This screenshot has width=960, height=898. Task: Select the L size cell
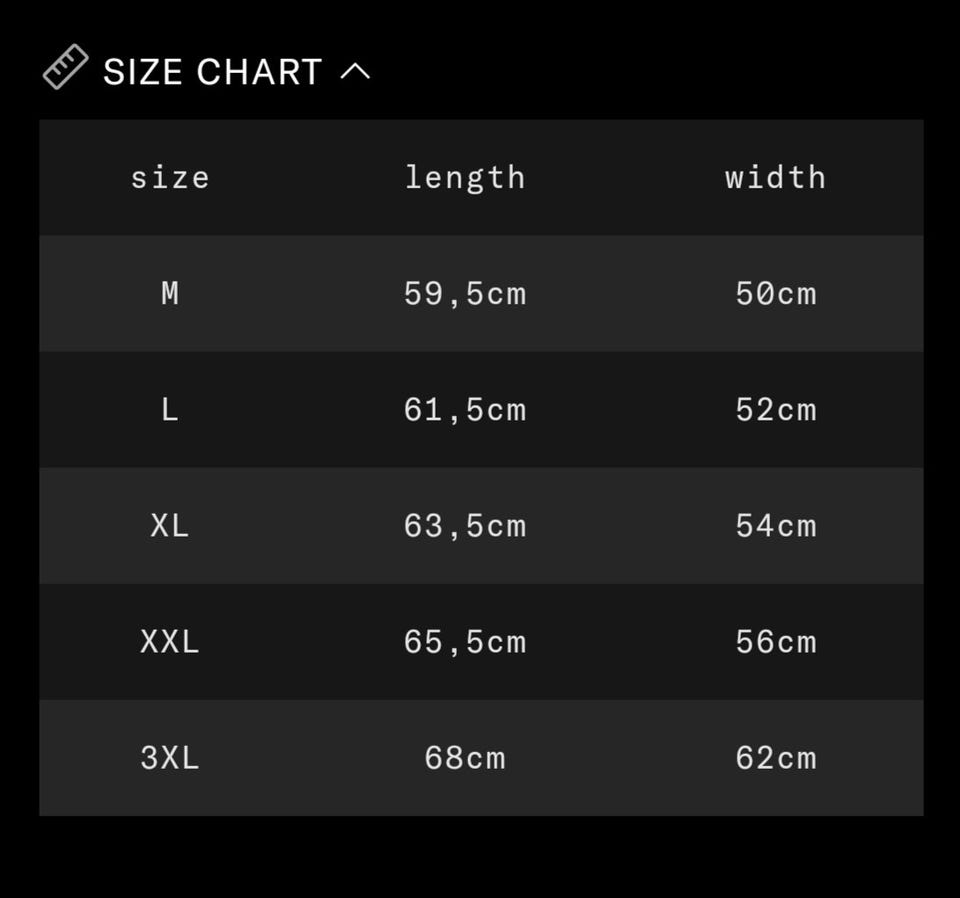(170, 410)
